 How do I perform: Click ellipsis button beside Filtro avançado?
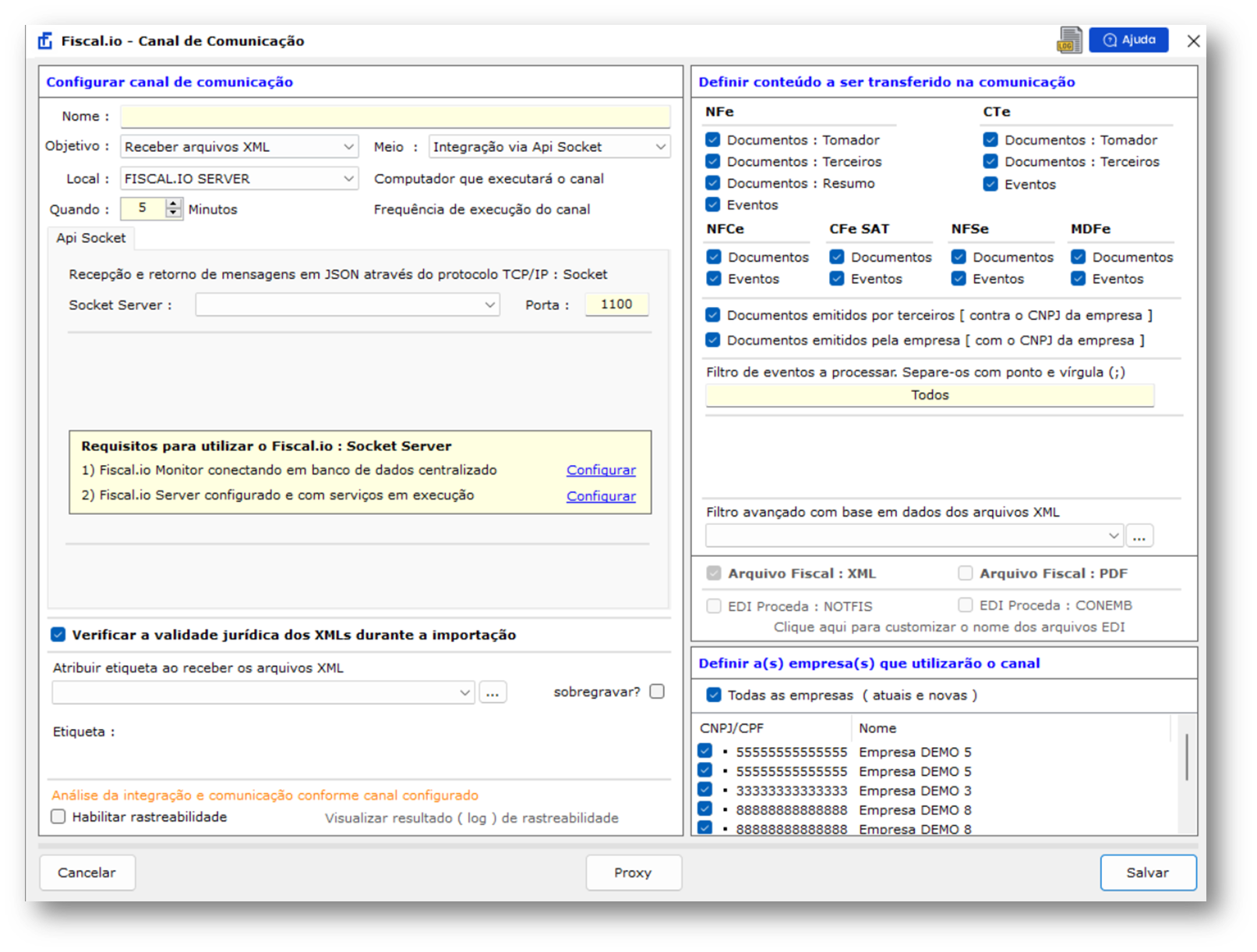click(1139, 536)
